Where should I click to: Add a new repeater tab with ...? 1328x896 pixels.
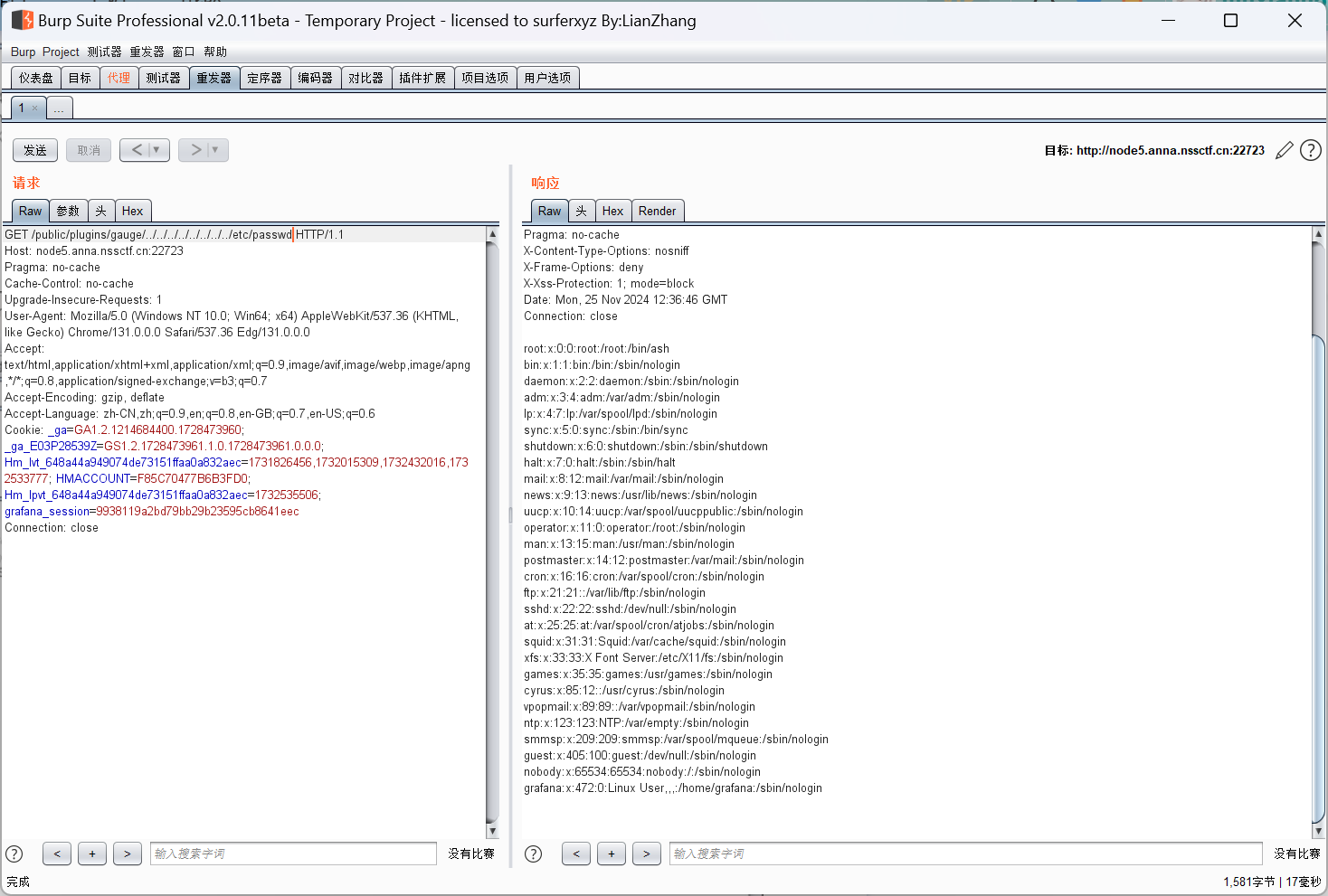pyautogui.click(x=59, y=108)
